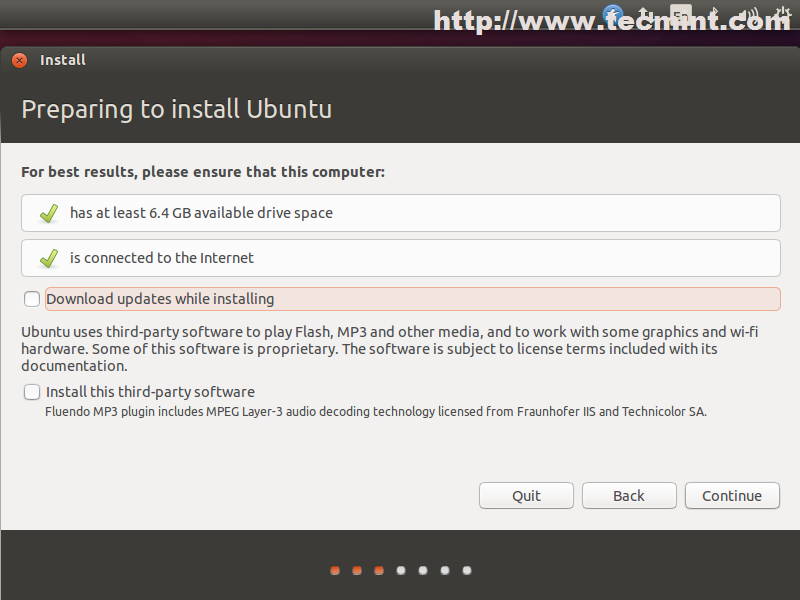Select the connected to the Internet row

(400, 258)
